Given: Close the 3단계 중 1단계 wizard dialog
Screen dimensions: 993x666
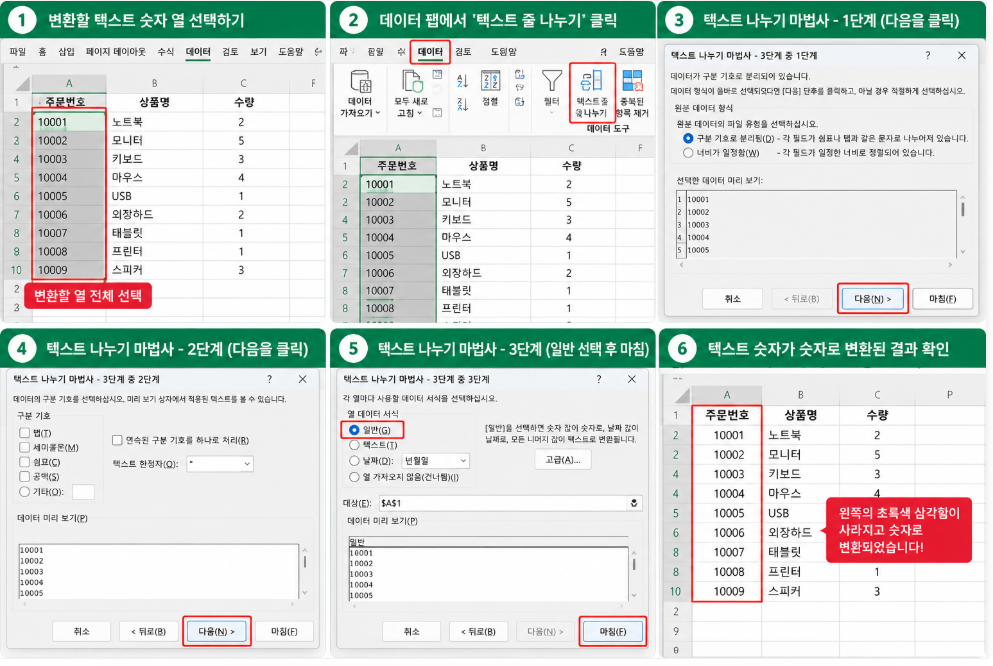Looking at the screenshot, I should coord(961,56).
